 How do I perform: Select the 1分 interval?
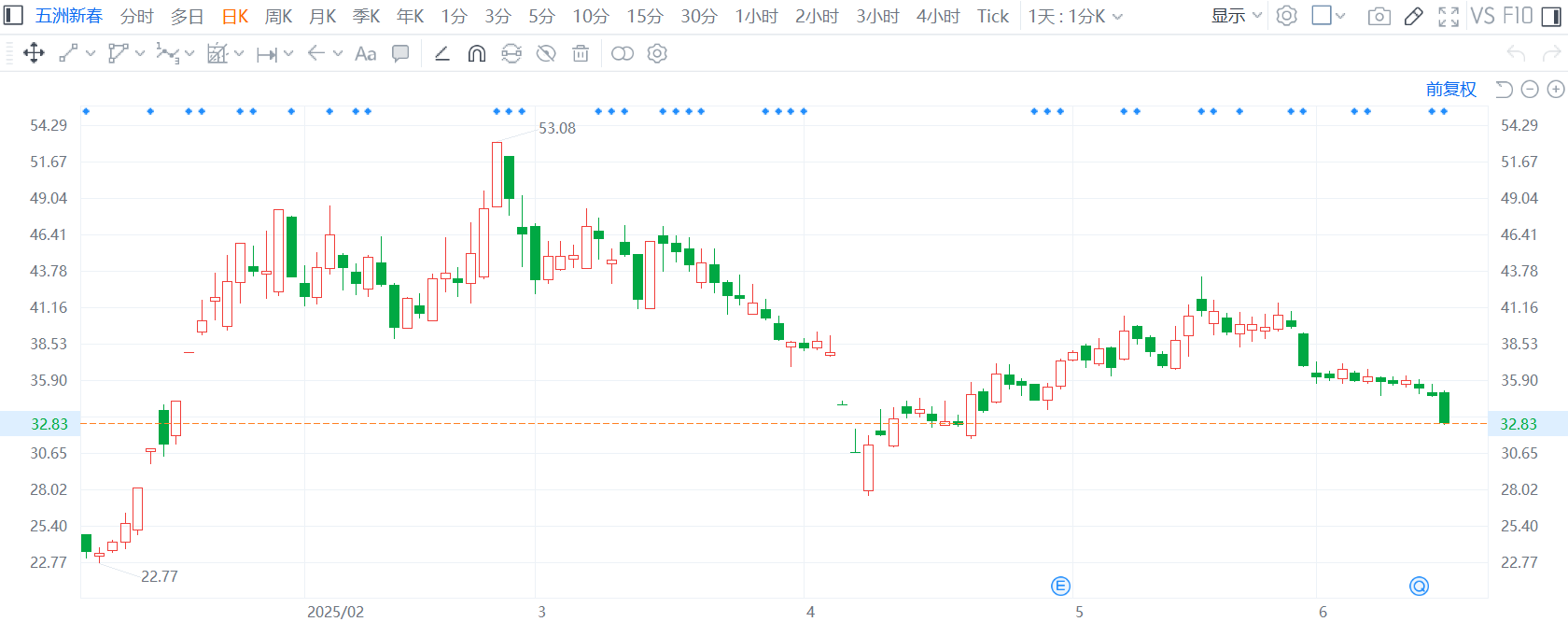[455, 16]
